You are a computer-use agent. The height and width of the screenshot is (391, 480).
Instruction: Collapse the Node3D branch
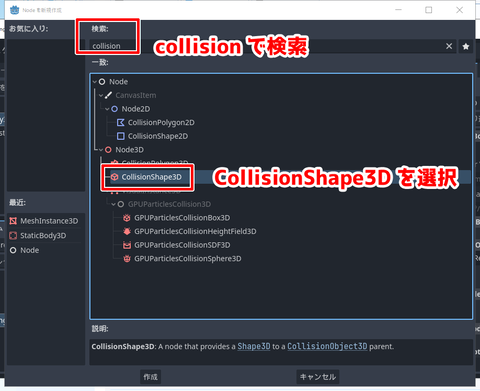tap(101, 150)
